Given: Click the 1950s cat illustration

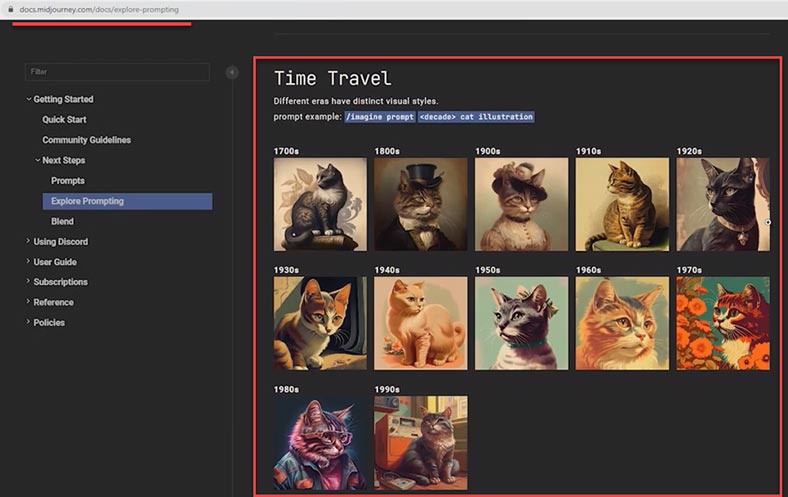Looking at the screenshot, I should (522, 323).
